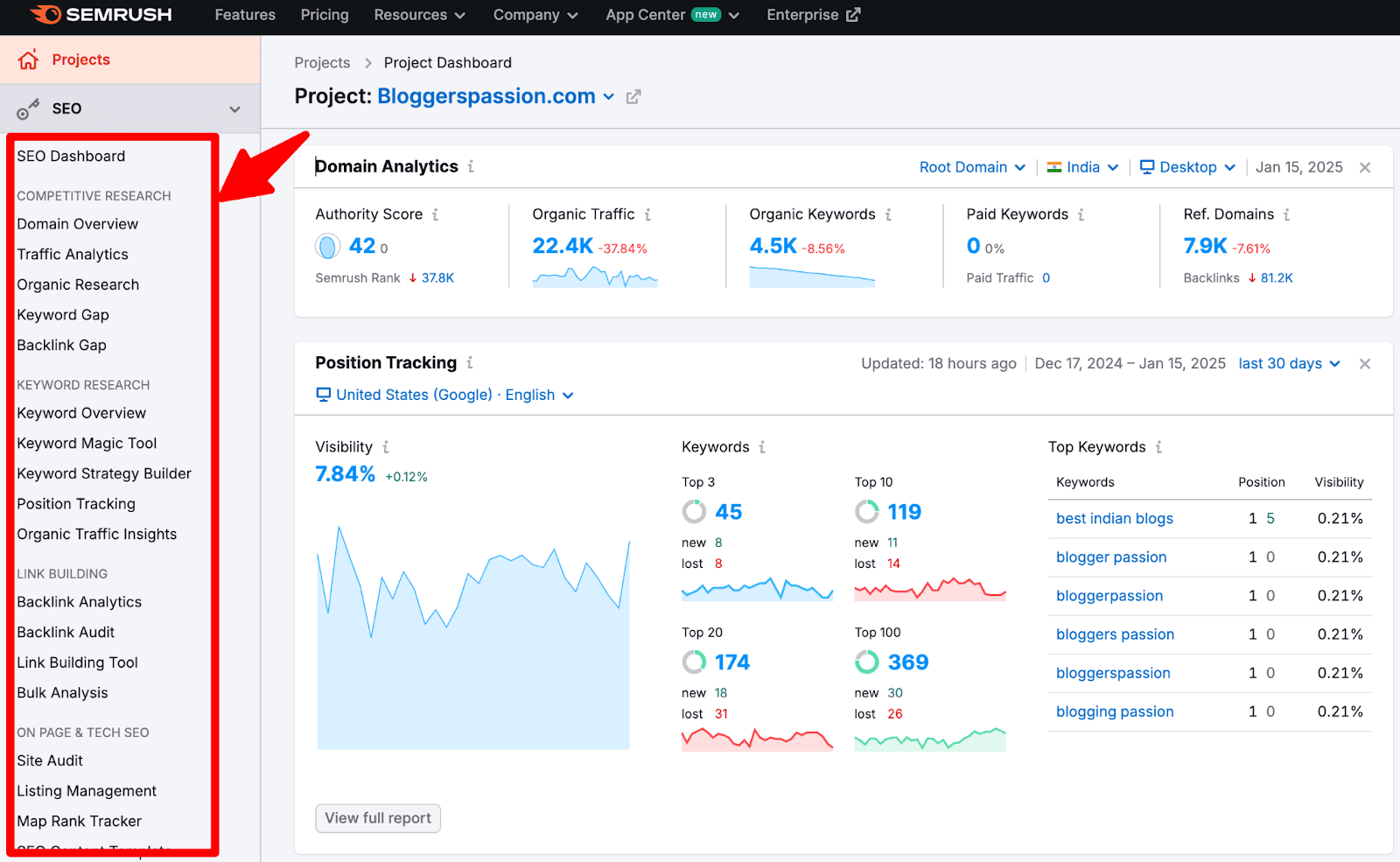Image resolution: width=1400 pixels, height=862 pixels.
Task: Open United States (Google) English dropdown
Action: point(445,395)
